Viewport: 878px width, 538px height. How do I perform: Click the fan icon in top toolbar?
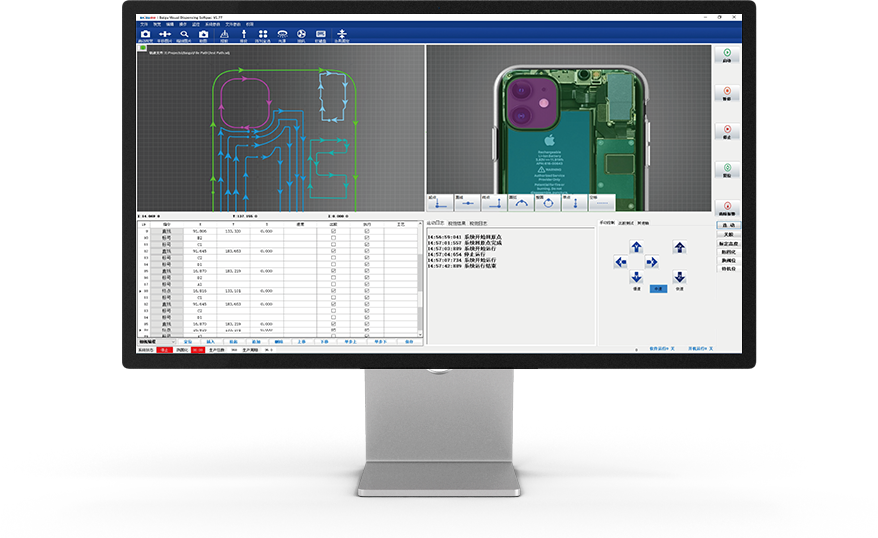tap(301, 35)
